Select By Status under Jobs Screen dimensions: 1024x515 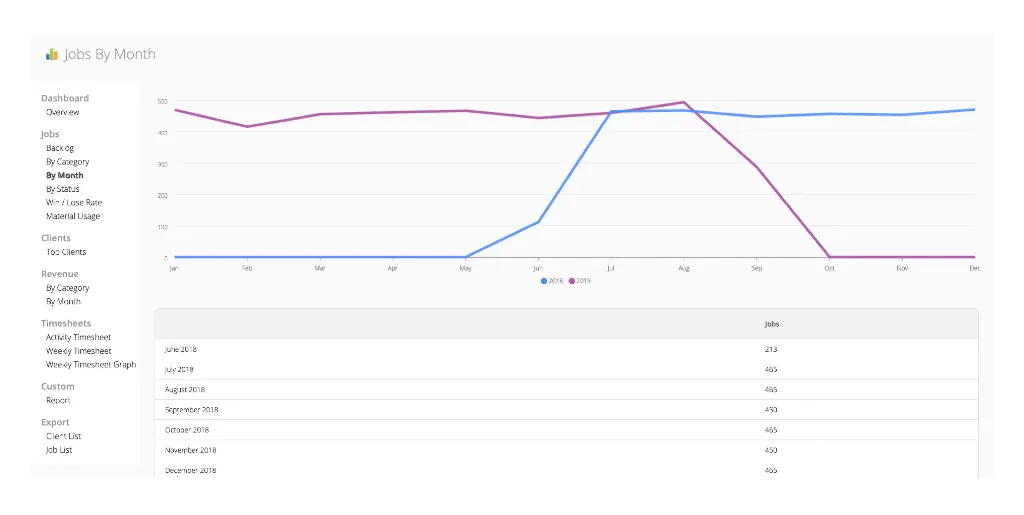point(62,189)
